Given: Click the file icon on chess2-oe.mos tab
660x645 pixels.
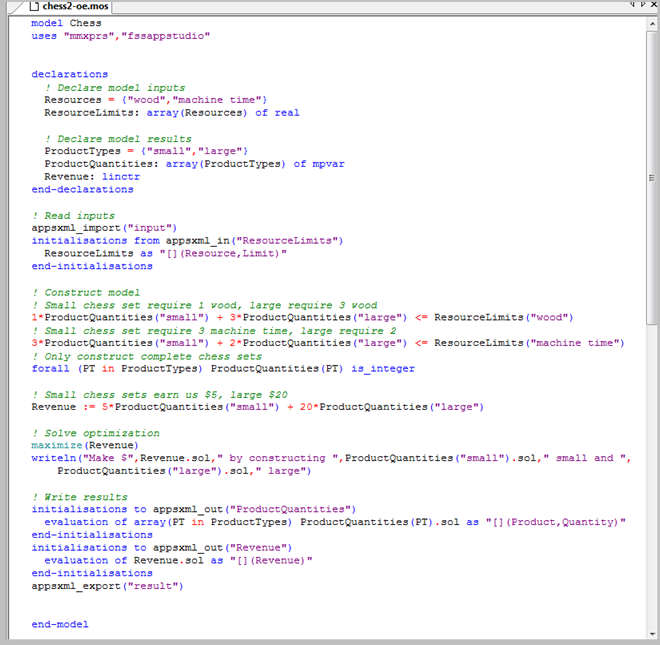Looking at the screenshot, I should click(35, 6).
